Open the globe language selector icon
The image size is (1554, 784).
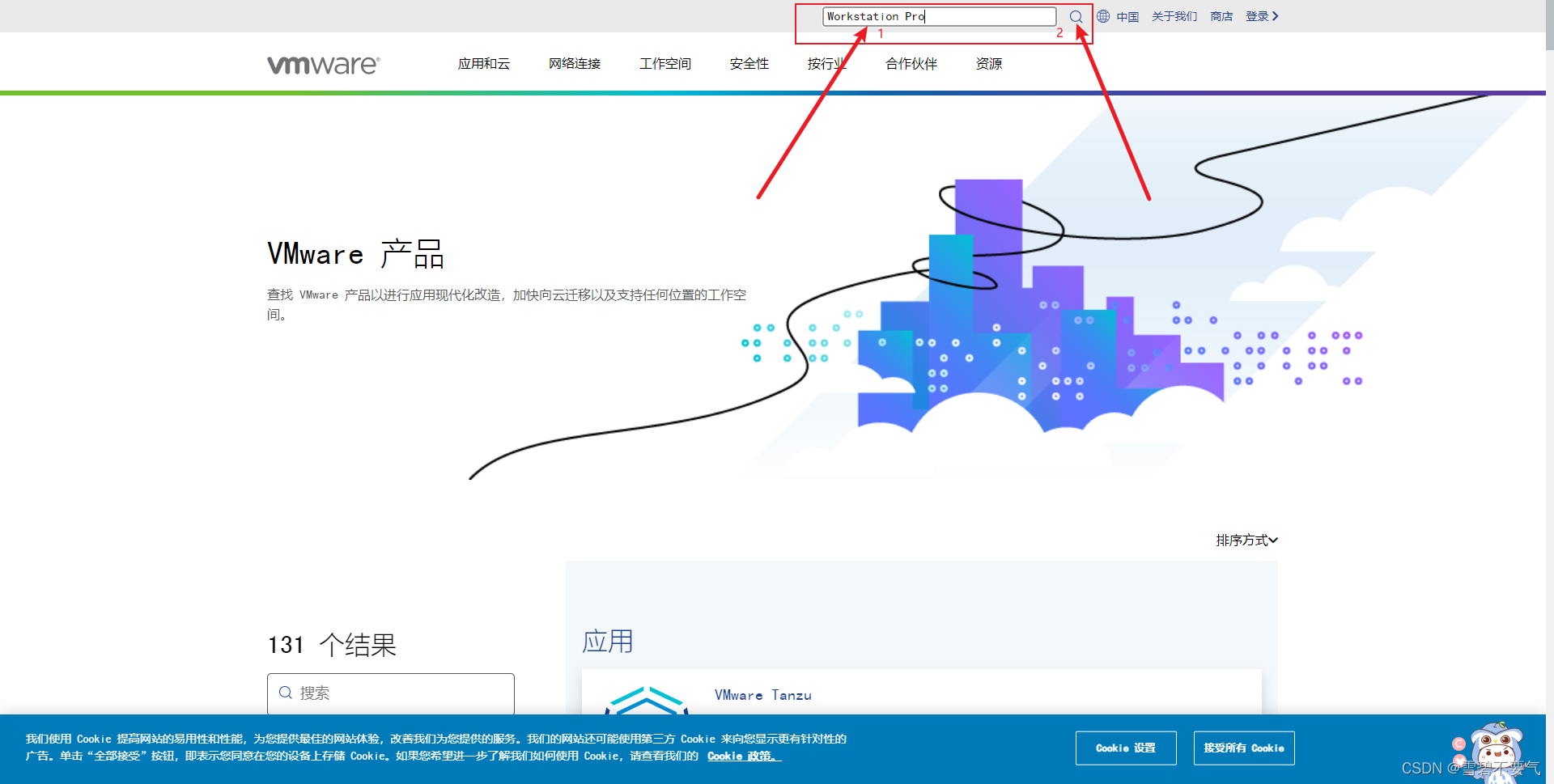pyautogui.click(x=1102, y=16)
